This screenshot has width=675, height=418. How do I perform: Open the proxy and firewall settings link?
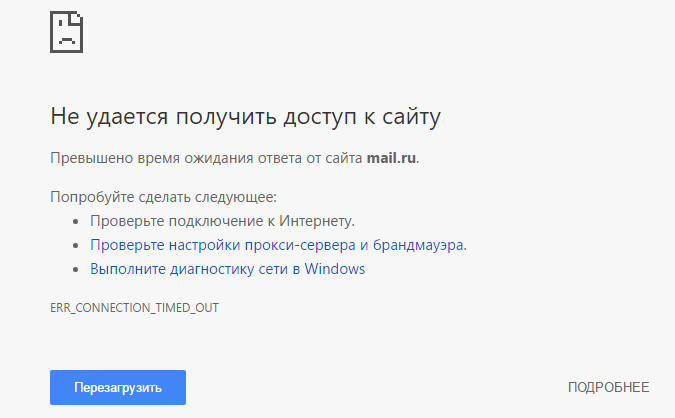click(278, 245)
